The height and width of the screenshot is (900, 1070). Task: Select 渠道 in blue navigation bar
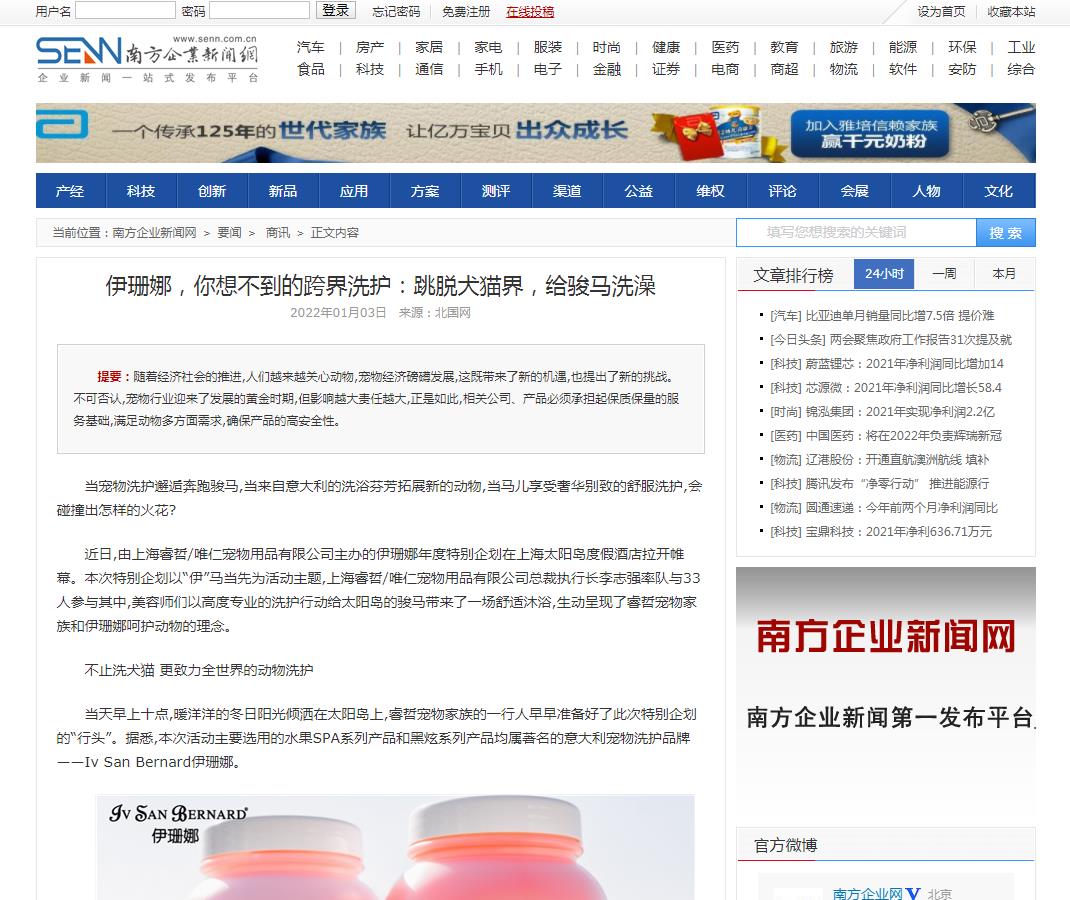pyautogui.click(x=567, y=191)
